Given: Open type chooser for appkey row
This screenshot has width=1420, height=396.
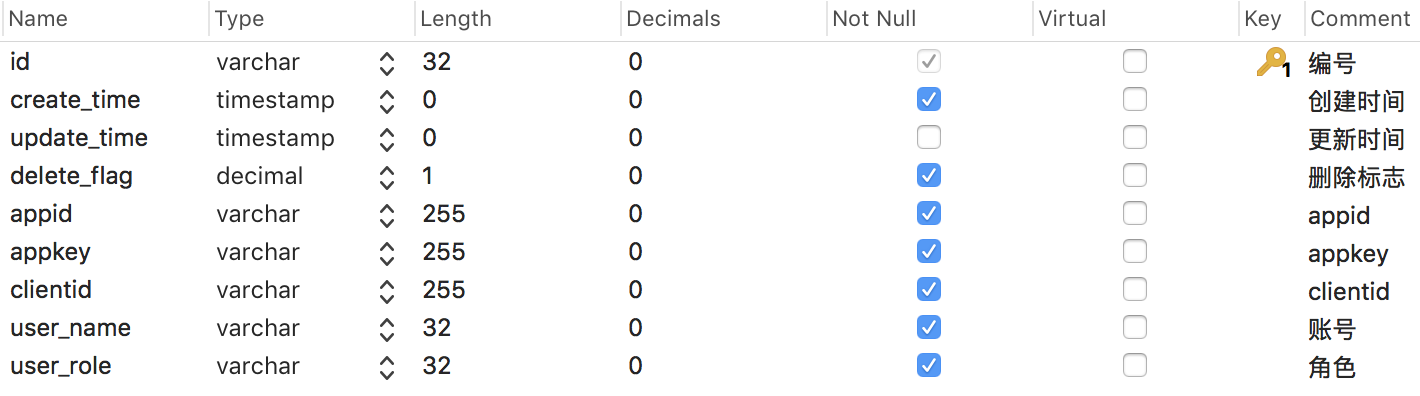Looking at the screenshot, I should pyautogui.click(x=387, y=253).
